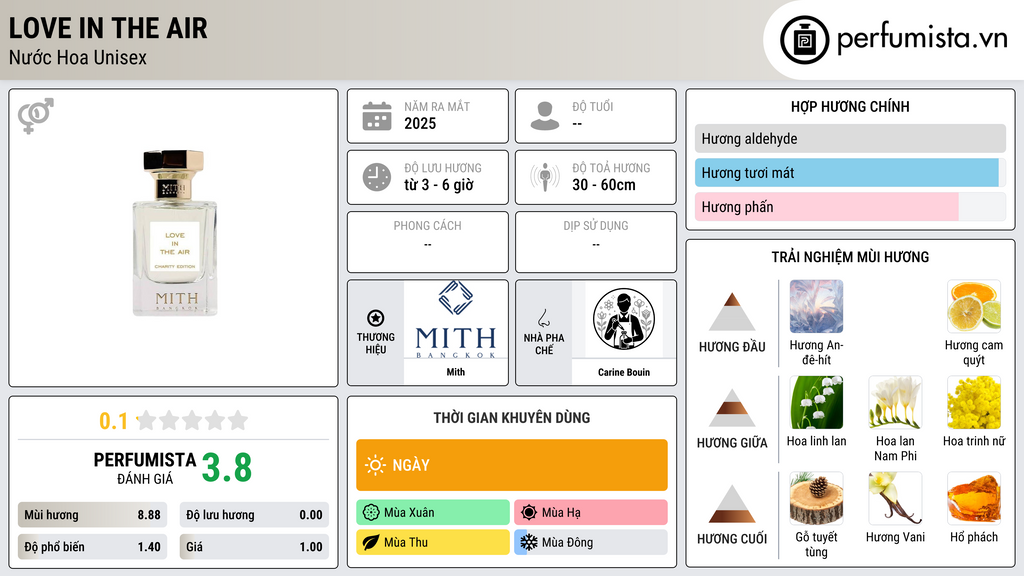Click the LOVE IN THE AIR title

(x=108, y=28)
